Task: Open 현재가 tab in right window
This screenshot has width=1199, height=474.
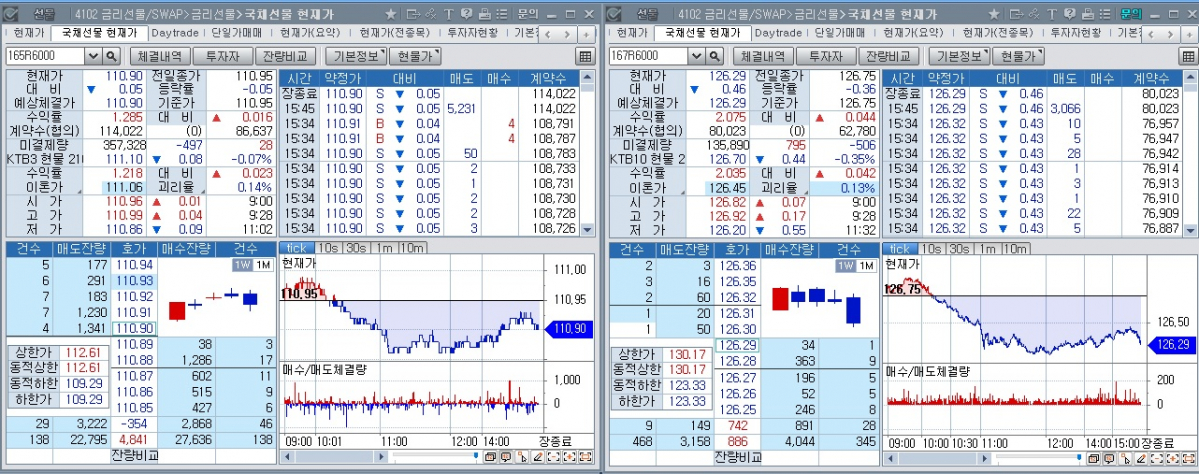Action: pyautogui.click(x=632, y=33)
